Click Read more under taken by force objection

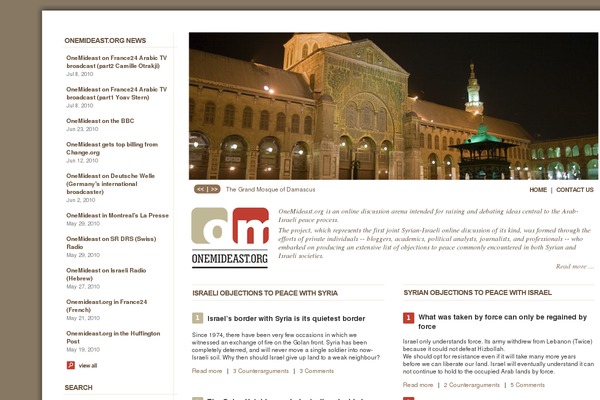418,385
